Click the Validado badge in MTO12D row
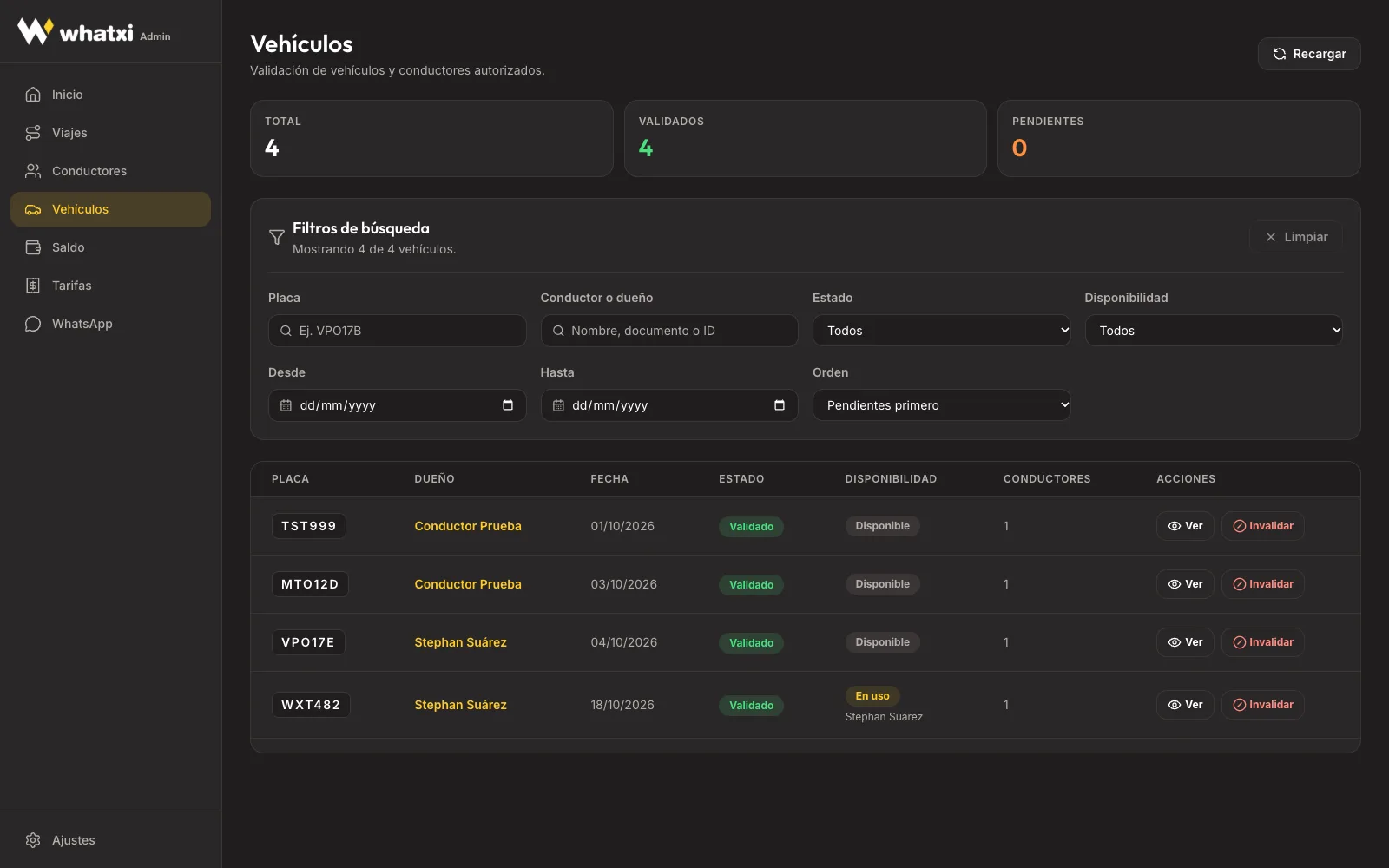1389x868 pixels. [751, 585]
